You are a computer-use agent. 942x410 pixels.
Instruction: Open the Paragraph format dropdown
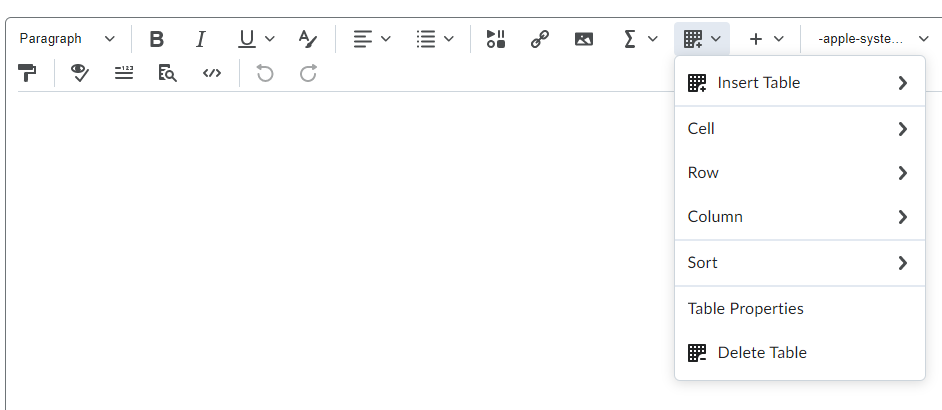67,39
